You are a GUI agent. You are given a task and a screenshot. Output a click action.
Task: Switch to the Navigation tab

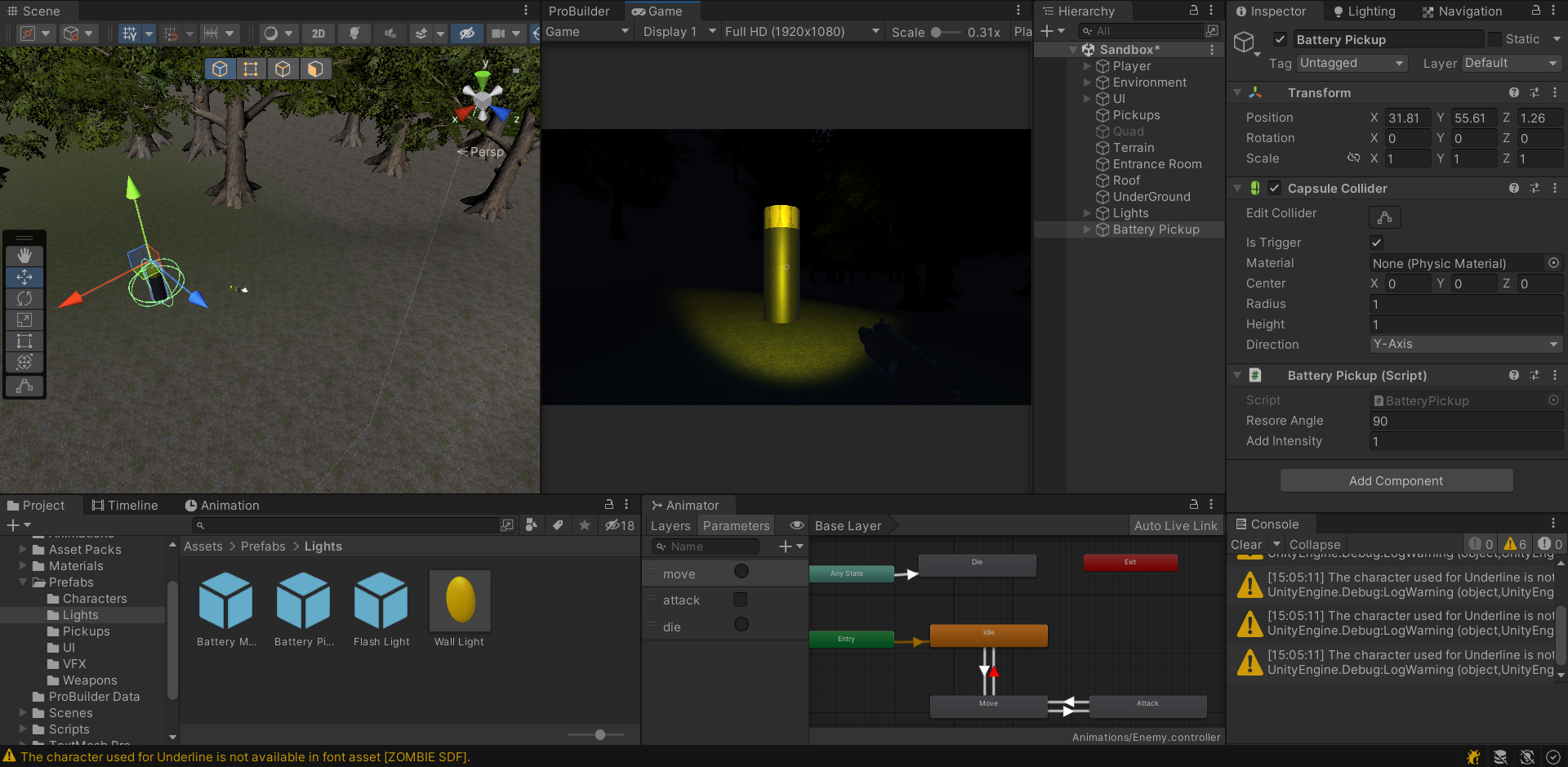point(1462,11)
